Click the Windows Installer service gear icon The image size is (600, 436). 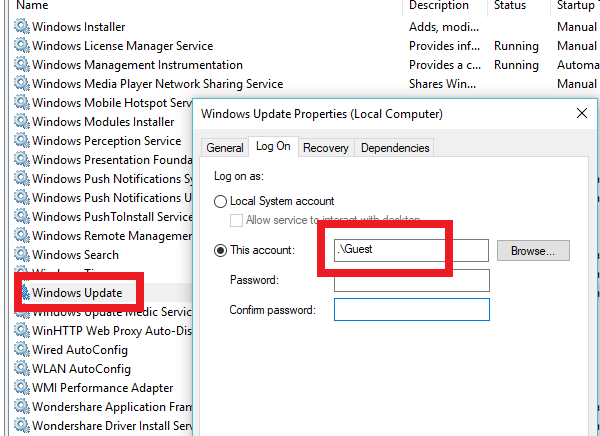21,26
